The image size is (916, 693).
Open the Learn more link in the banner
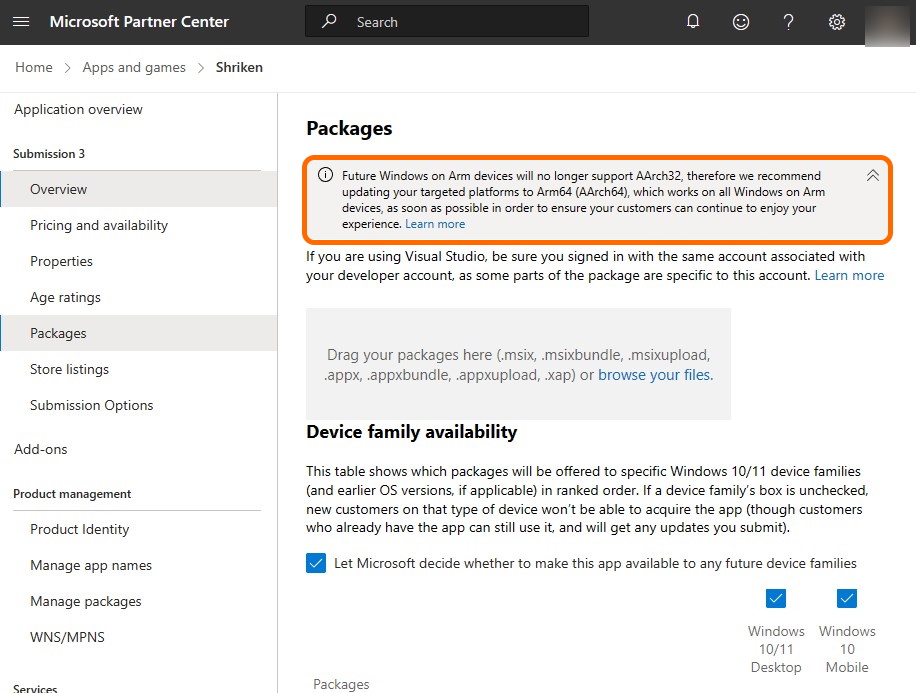pyautogui.click(x=435, y=223)
